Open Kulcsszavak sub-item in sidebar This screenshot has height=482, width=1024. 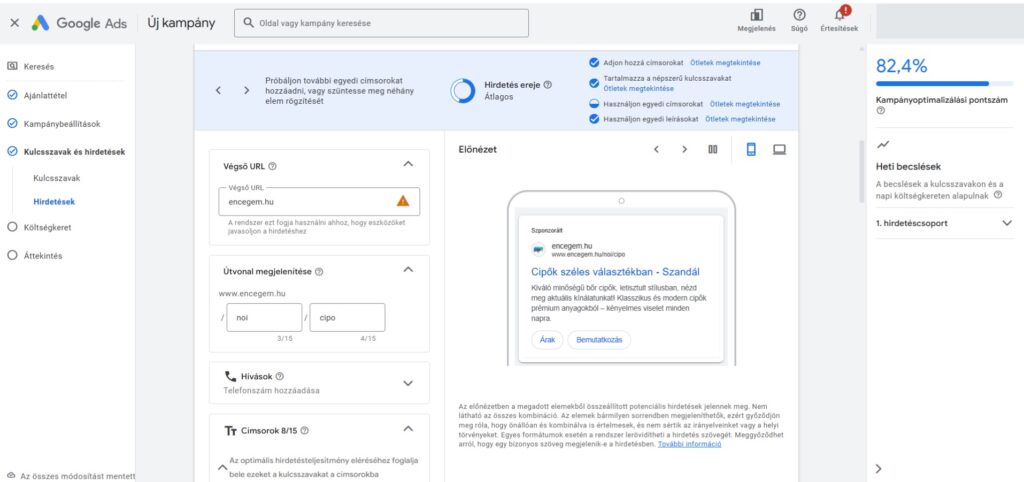pos(56,178)
